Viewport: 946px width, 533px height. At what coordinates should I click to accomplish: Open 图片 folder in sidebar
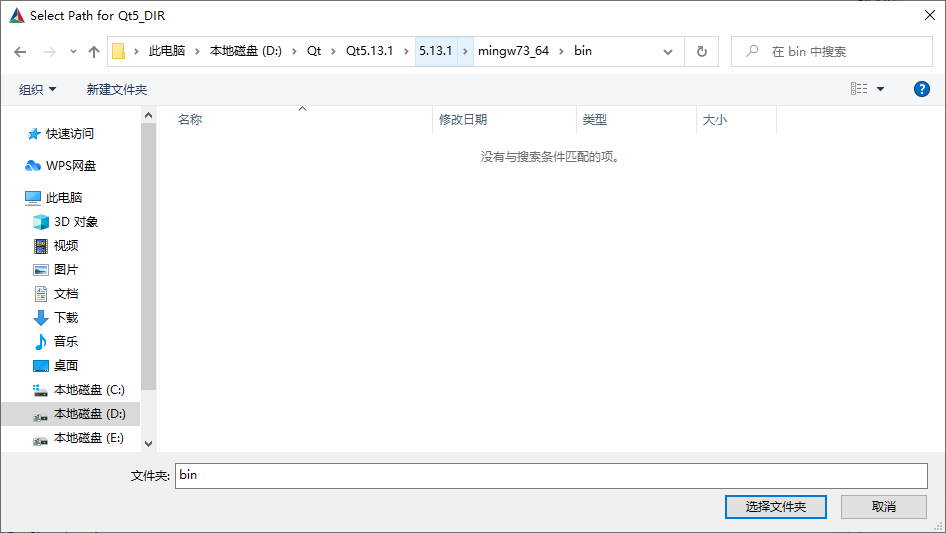point(66,270)
